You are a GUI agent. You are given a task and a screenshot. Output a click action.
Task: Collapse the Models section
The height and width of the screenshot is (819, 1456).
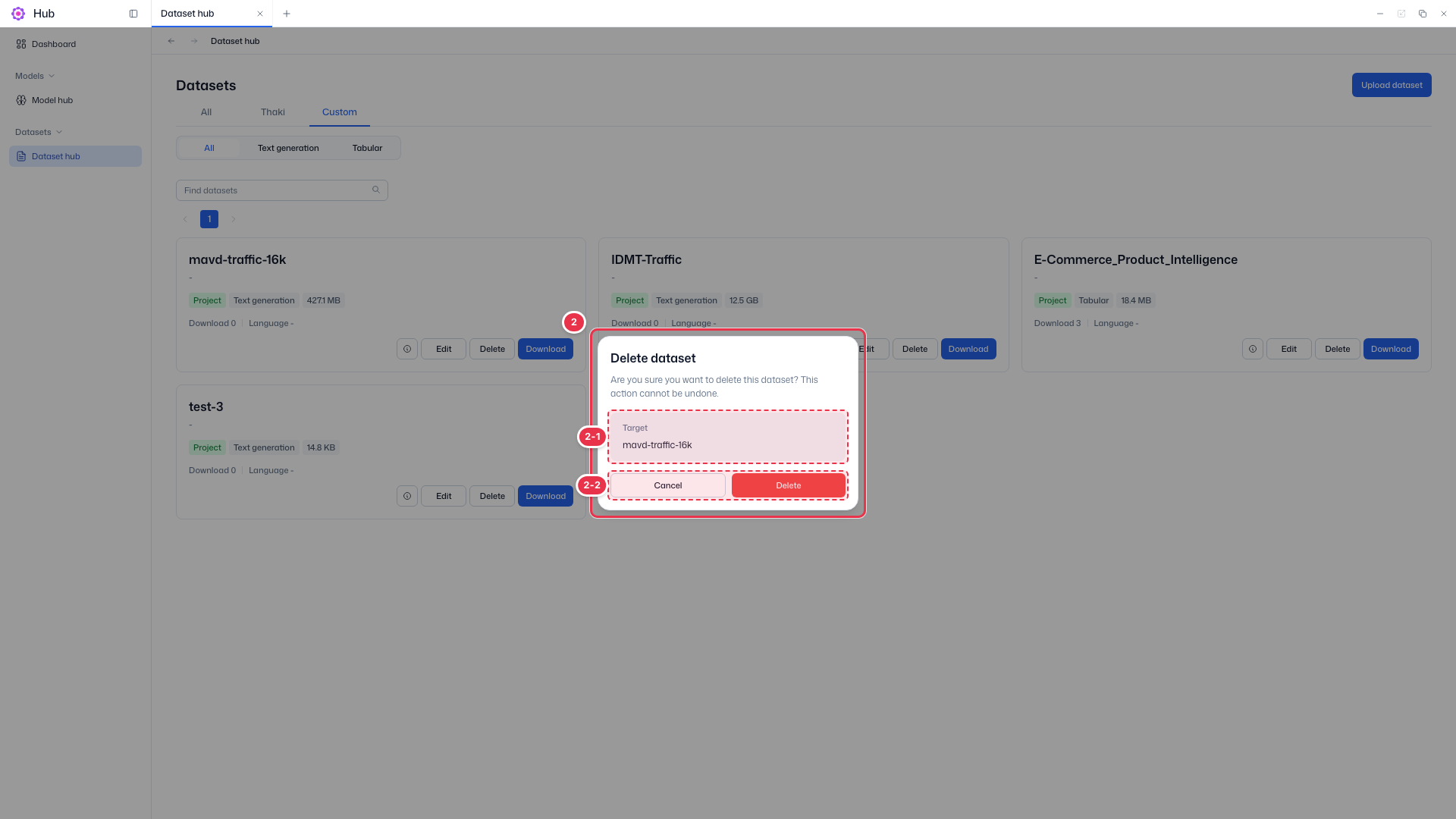pyautogui.click(x=35, y=76)
